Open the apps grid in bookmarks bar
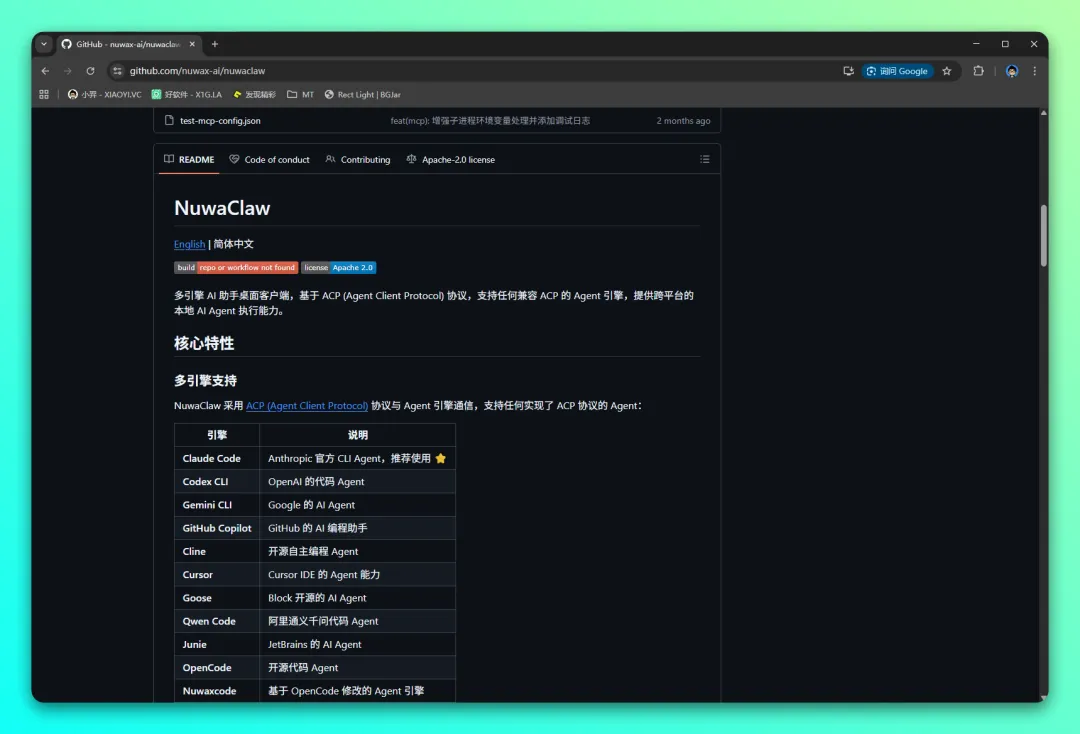 tap(44, 94)
